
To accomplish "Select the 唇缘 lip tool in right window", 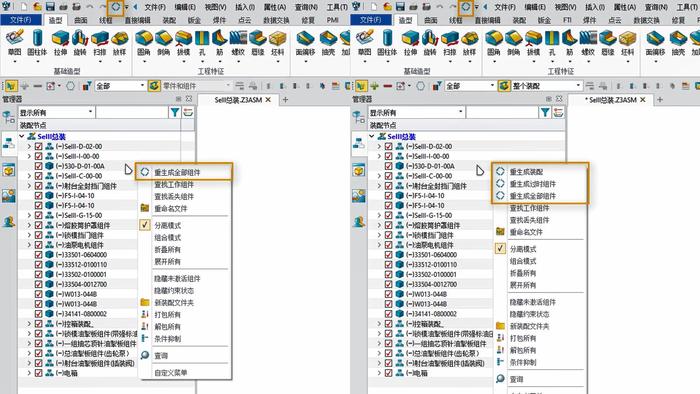I will click(x=608, y=43).
